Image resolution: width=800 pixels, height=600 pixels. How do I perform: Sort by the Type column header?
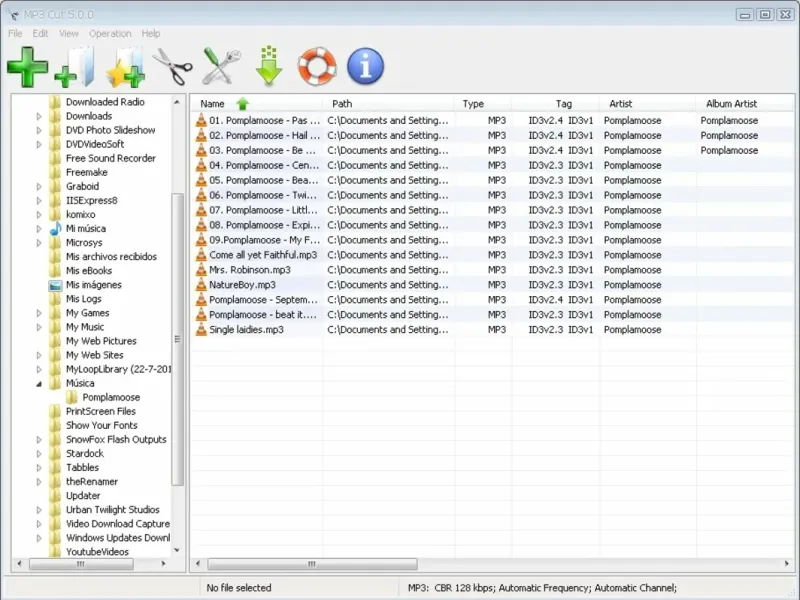coord(483,104)
